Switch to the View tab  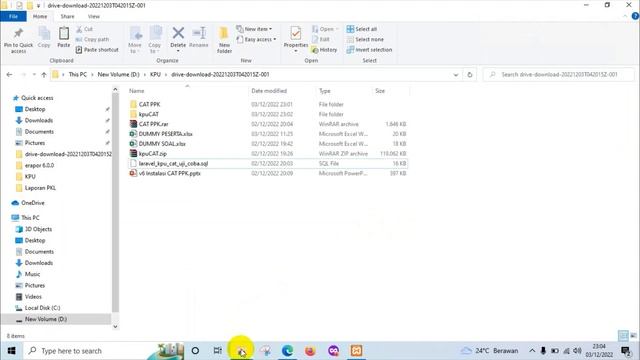click(x=93, y=16)
